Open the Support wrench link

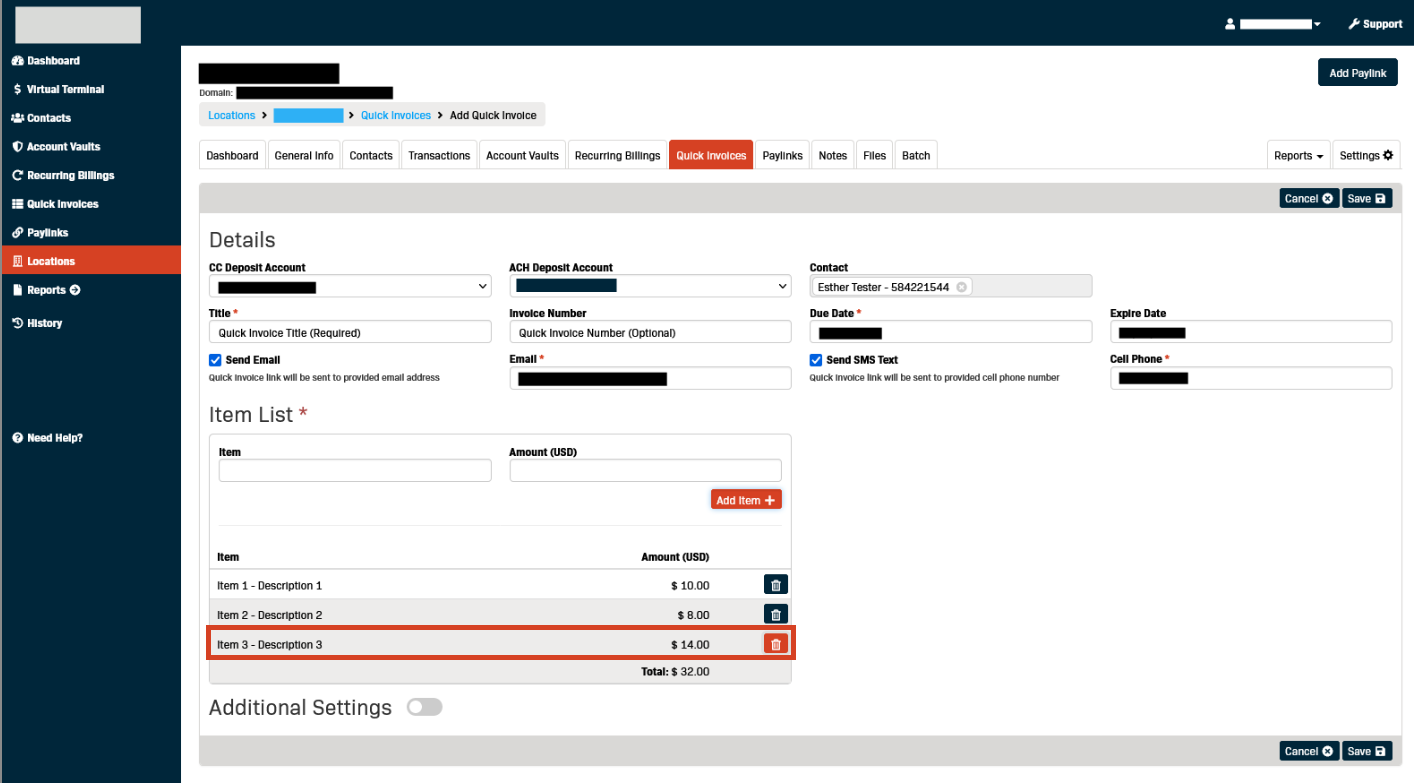1375,24
